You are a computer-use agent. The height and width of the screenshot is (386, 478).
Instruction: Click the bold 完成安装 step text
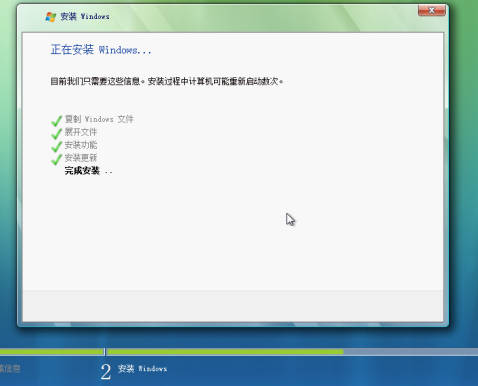[x=82, y=171]
